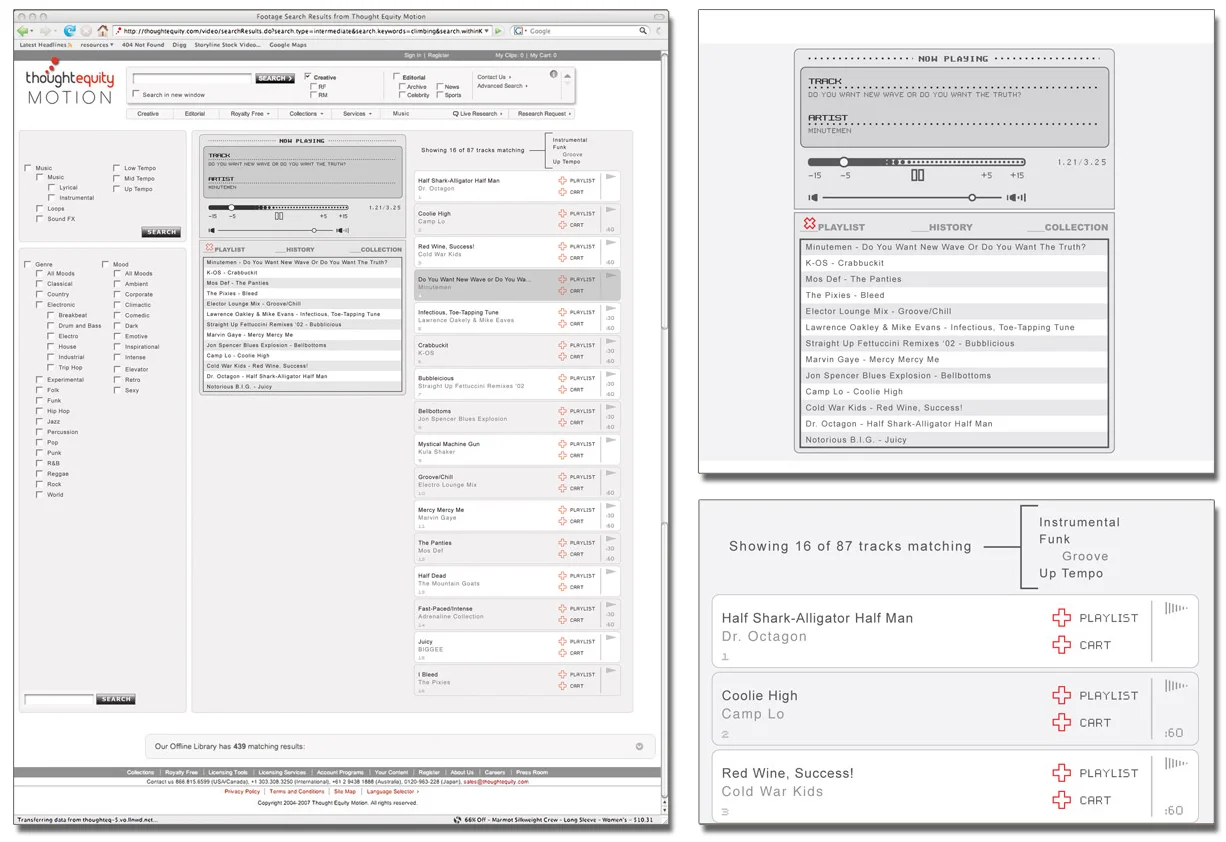Click the play flag icon for Bubbleicious
Viewport: 1226px width, 842px height.
(x=610, y=374)
